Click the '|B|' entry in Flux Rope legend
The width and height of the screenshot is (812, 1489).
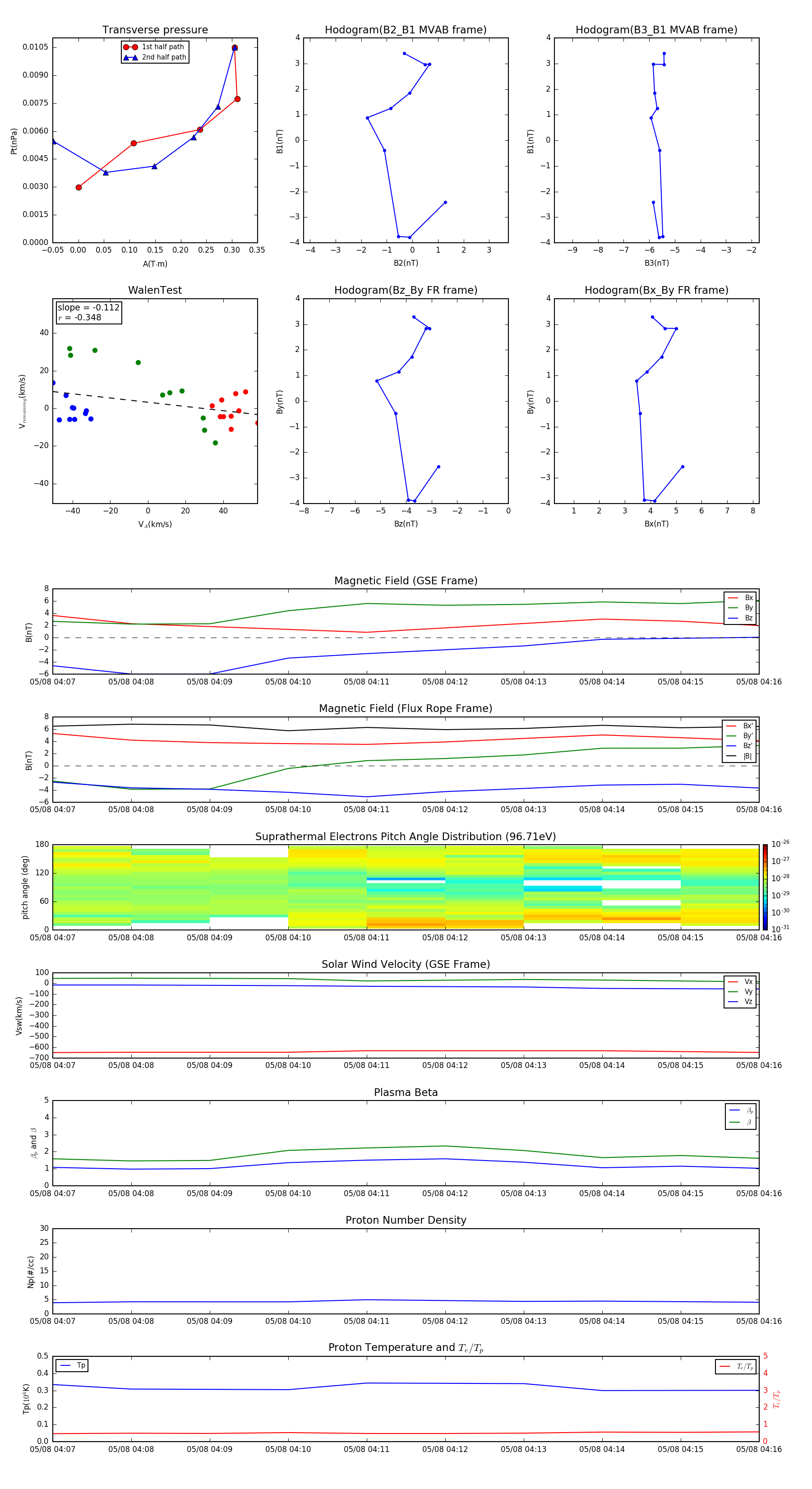(x=740, y=756)
